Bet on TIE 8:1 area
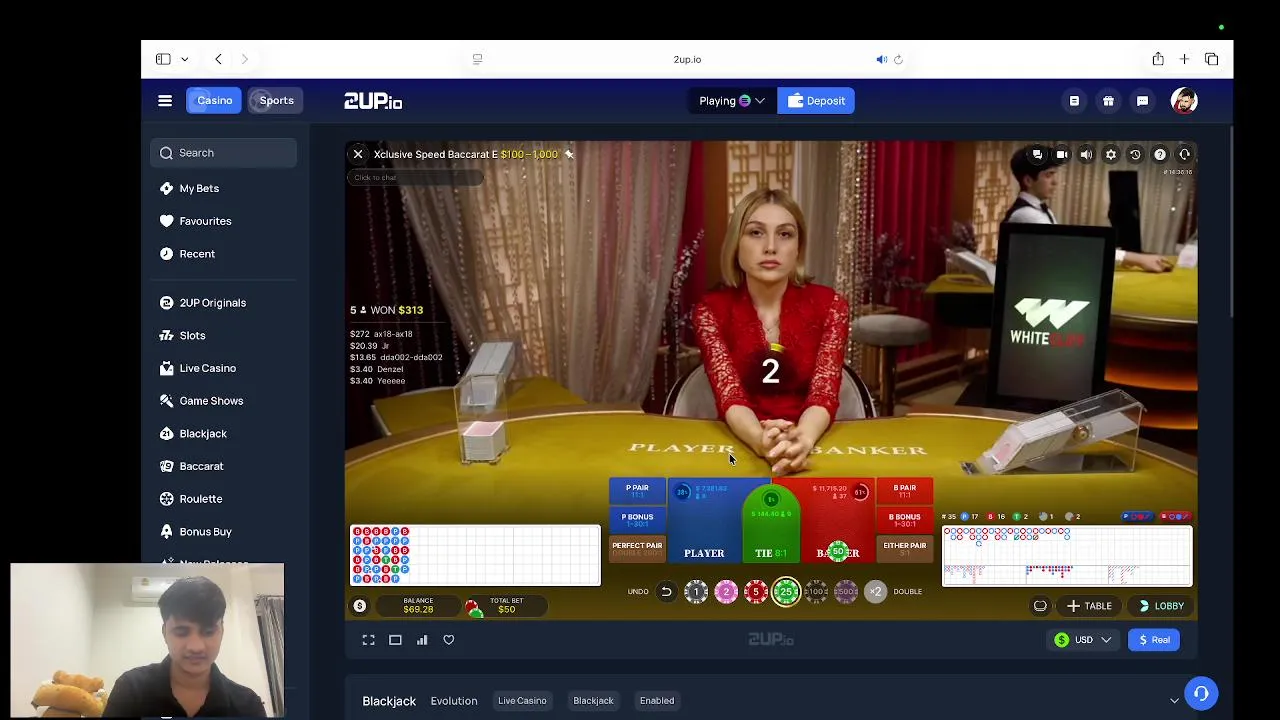 coord(770,525)
